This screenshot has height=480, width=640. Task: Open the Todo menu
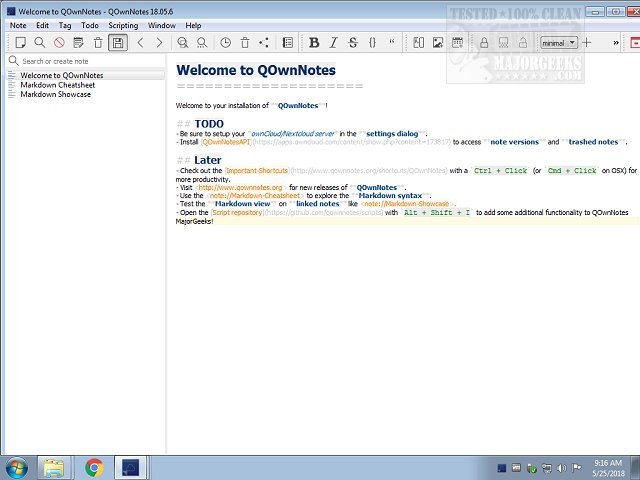(90, 25)
